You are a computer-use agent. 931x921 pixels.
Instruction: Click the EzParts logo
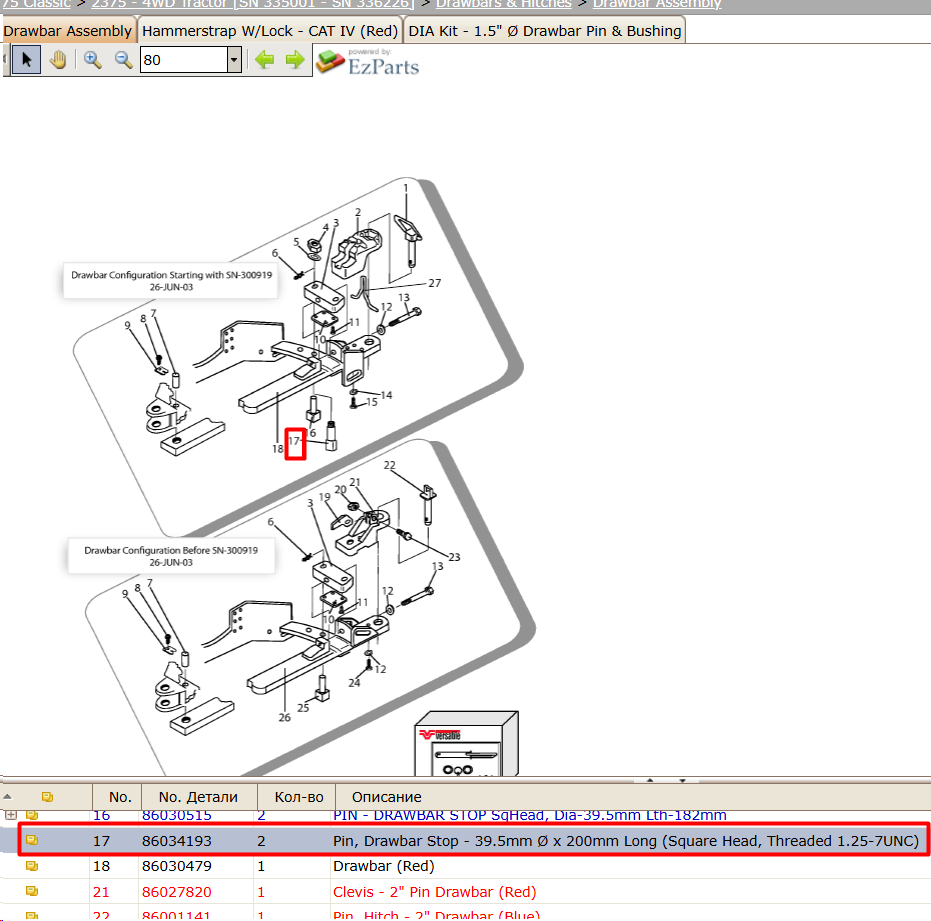point(368,62)
